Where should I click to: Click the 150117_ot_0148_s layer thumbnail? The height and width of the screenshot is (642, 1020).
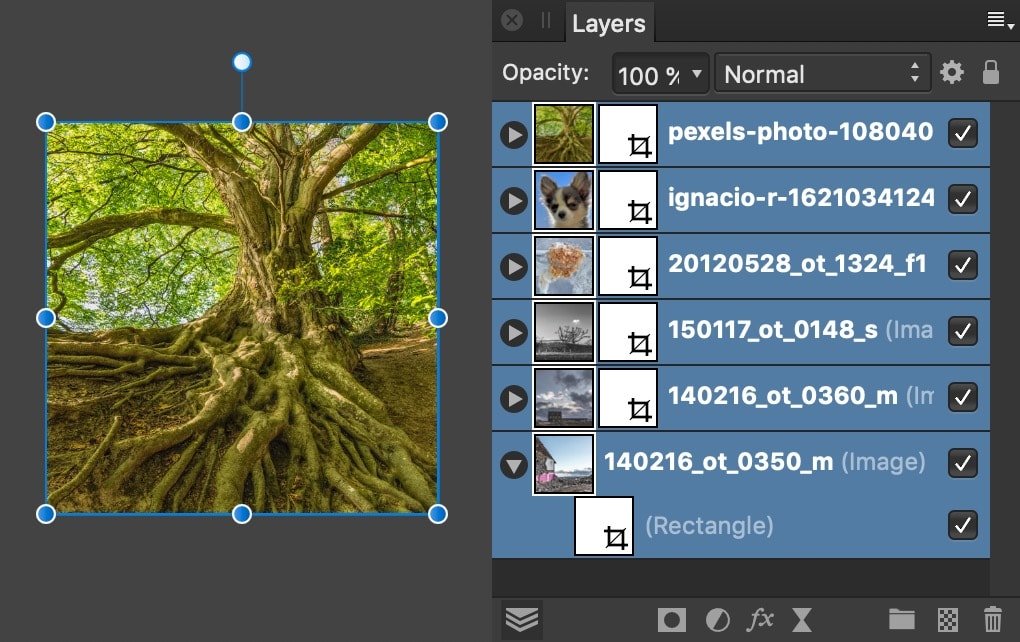click(x=563, y=331)
